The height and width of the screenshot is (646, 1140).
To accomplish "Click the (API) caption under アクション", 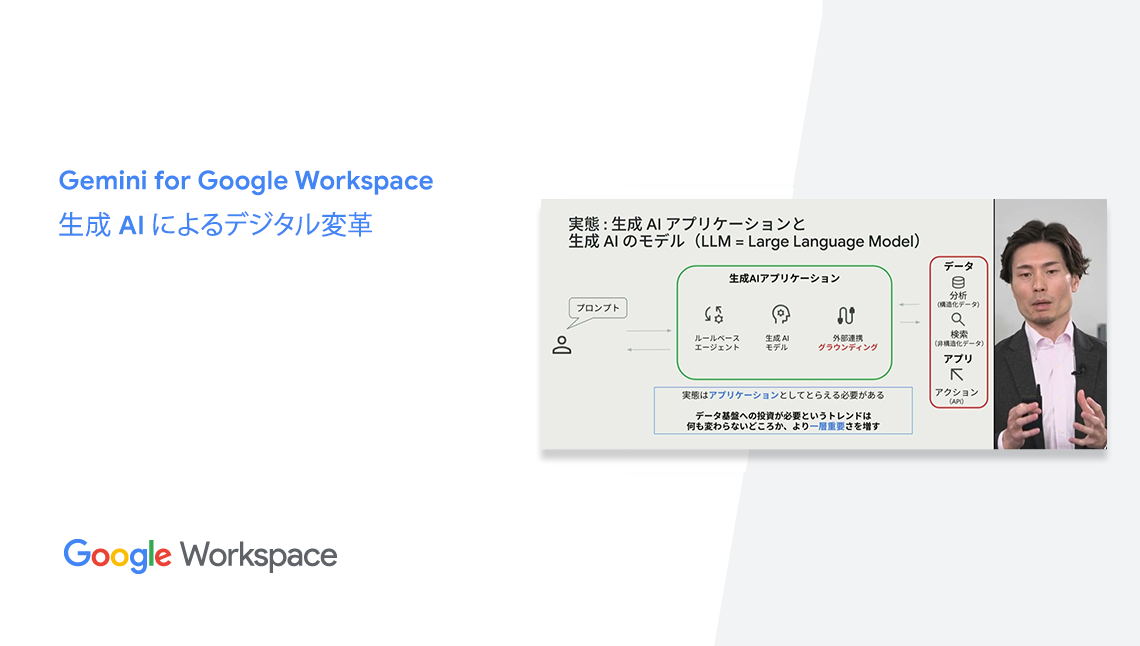I will [x=956, y=401].
